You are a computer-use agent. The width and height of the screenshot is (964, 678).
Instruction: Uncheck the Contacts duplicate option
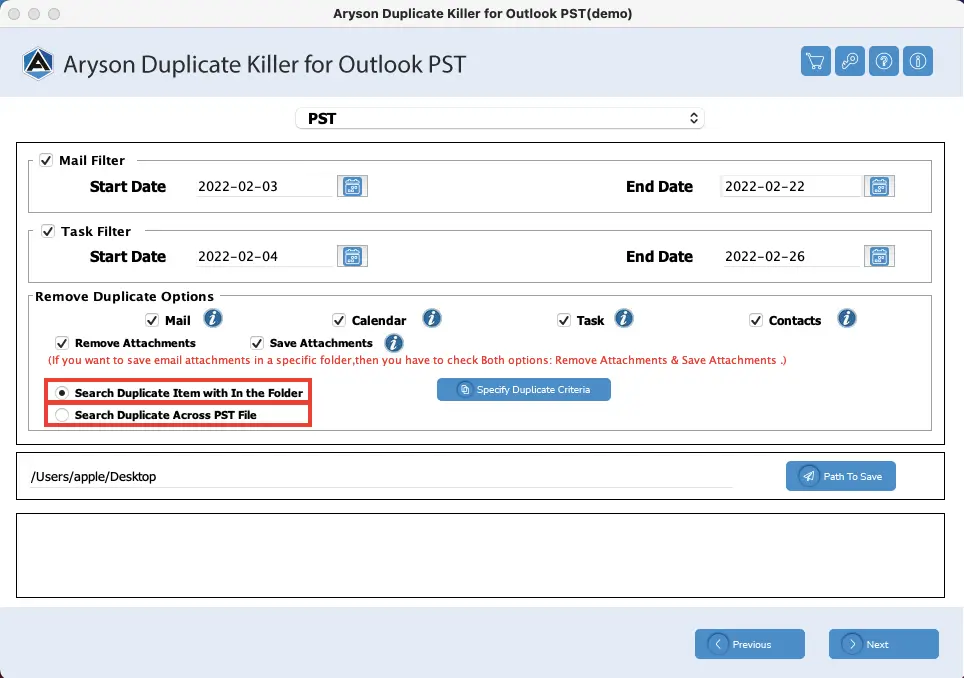[756, 320]
